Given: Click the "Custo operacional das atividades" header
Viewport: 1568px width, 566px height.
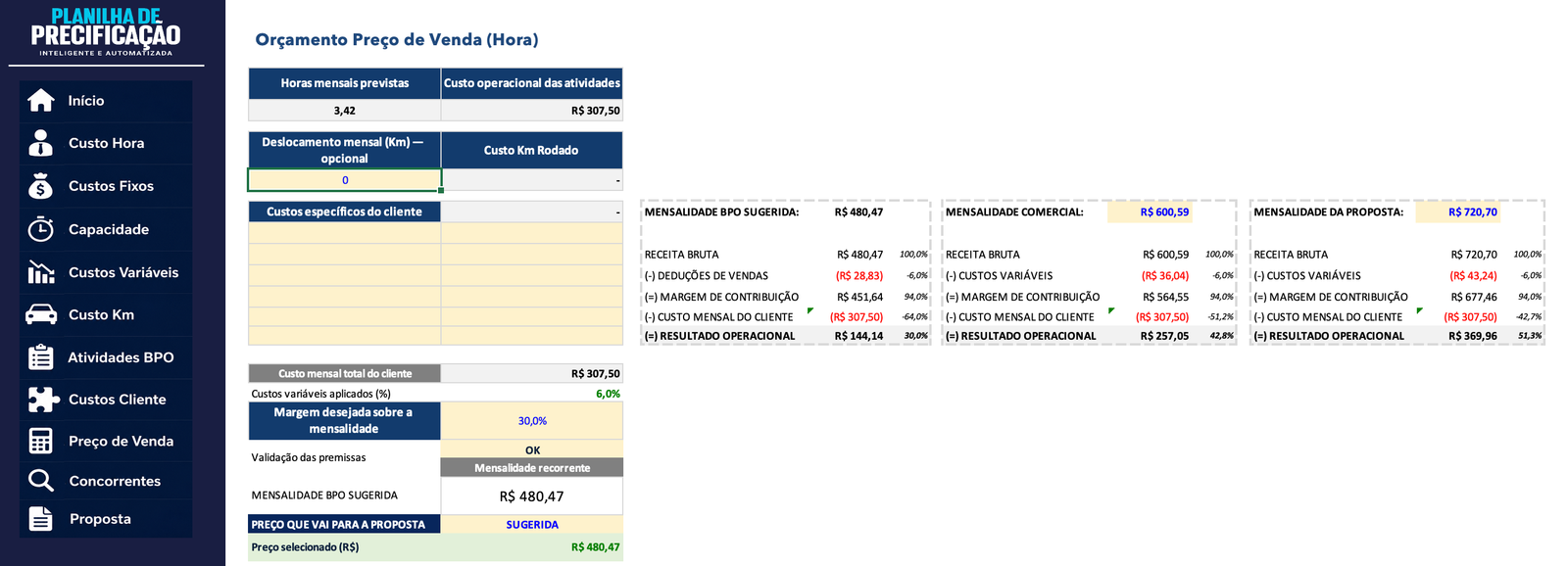Looking at the screenshot, I should [x=532, y=83].
